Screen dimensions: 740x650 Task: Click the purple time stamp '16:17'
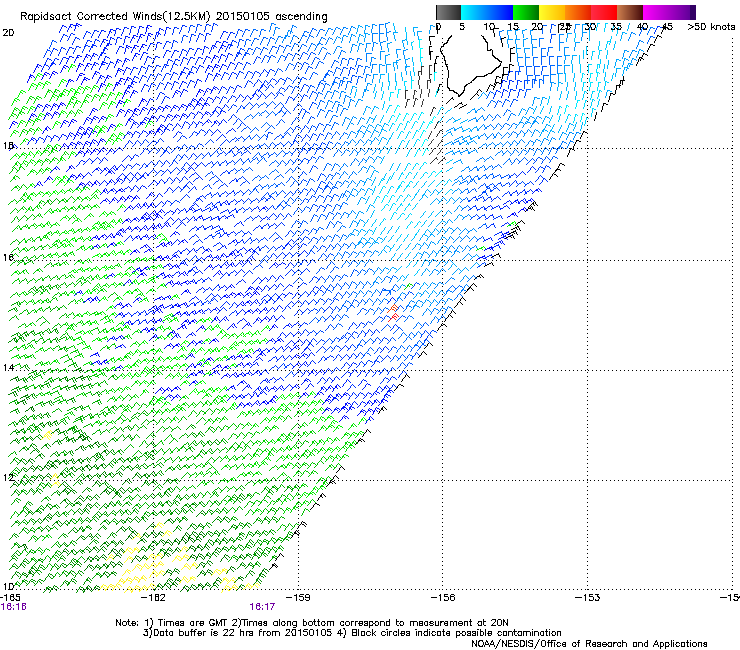[x=262, y=607]
